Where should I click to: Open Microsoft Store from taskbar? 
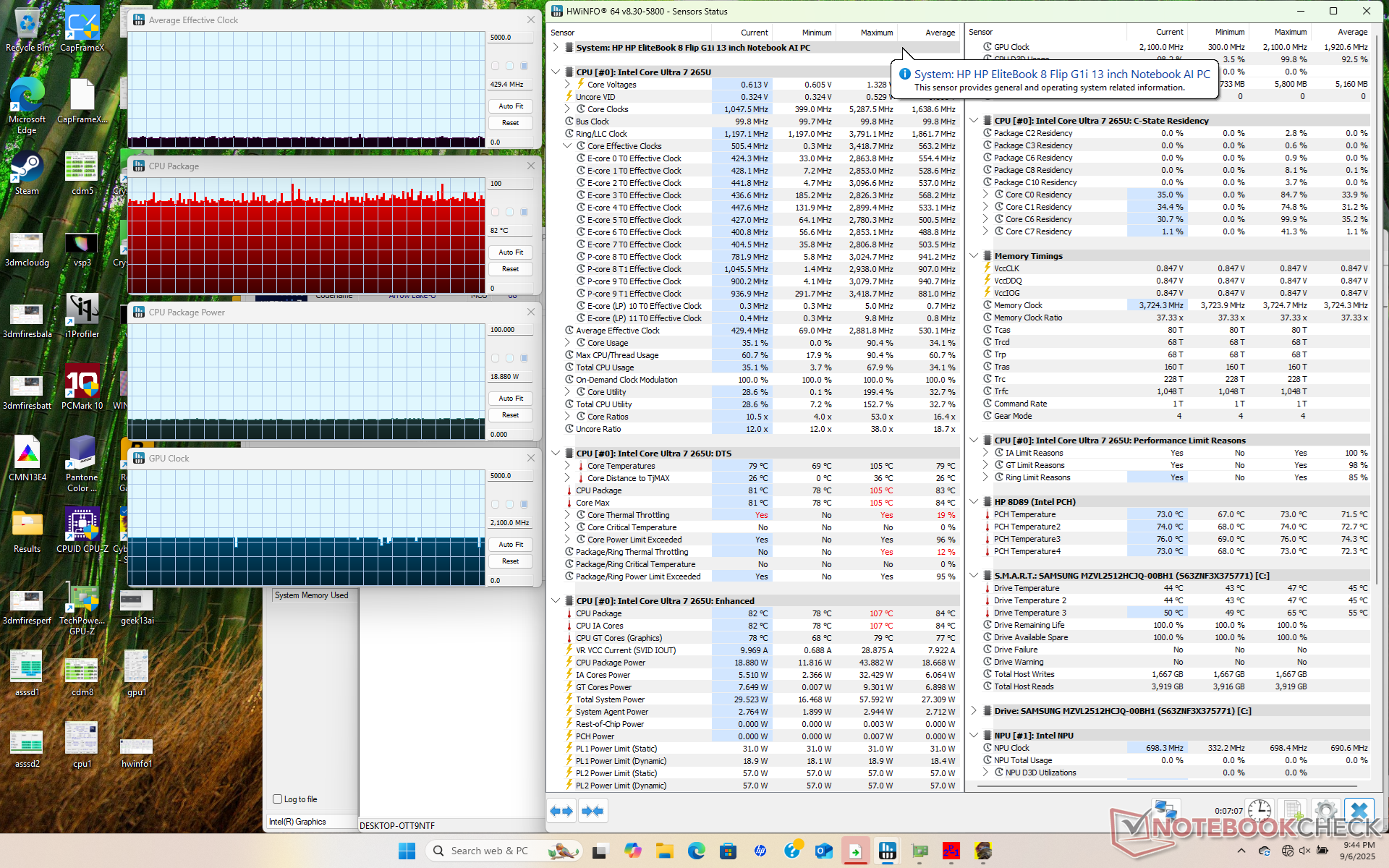(x=728, y=851)
